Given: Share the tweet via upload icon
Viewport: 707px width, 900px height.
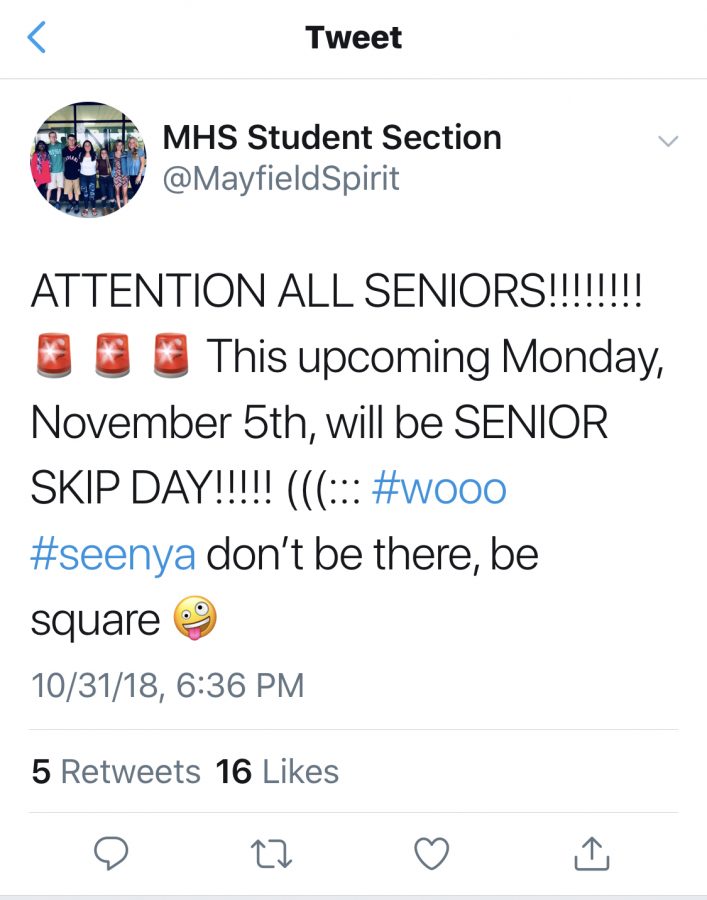Looking at the screenshot, I should click(x=592, y=854).
